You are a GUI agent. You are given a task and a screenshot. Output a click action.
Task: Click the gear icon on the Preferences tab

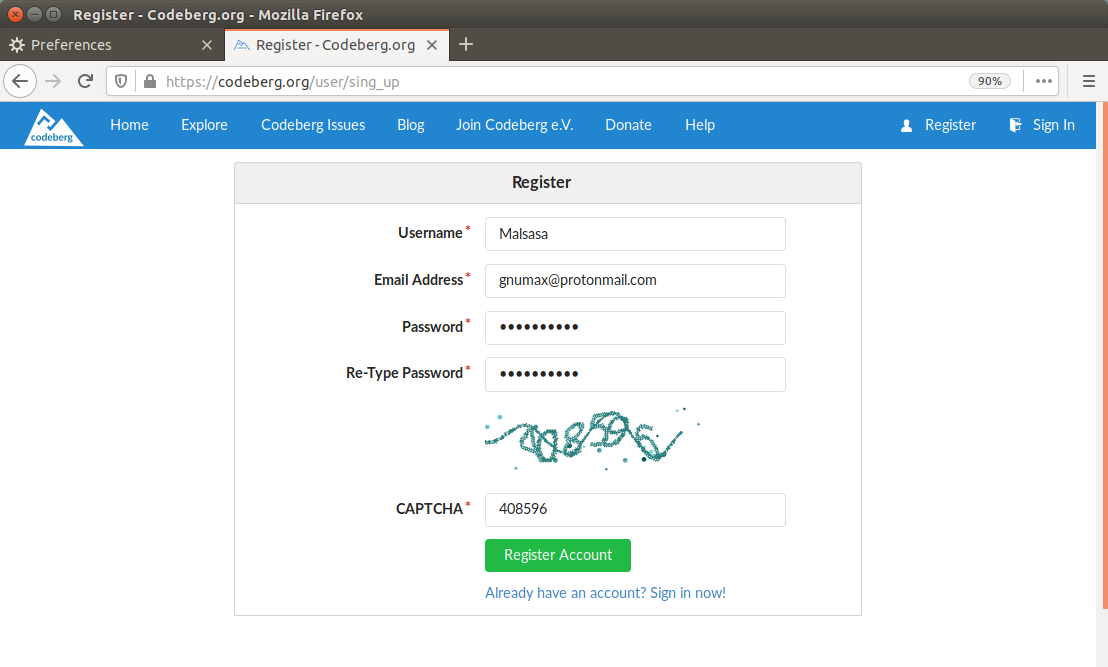pyautogui.click(x=16, y=45)
